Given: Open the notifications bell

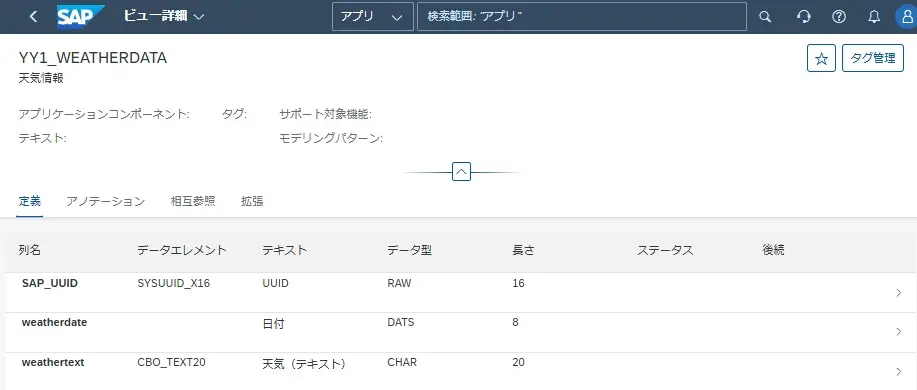Looking at the screenshot, I should coord(874,16).
